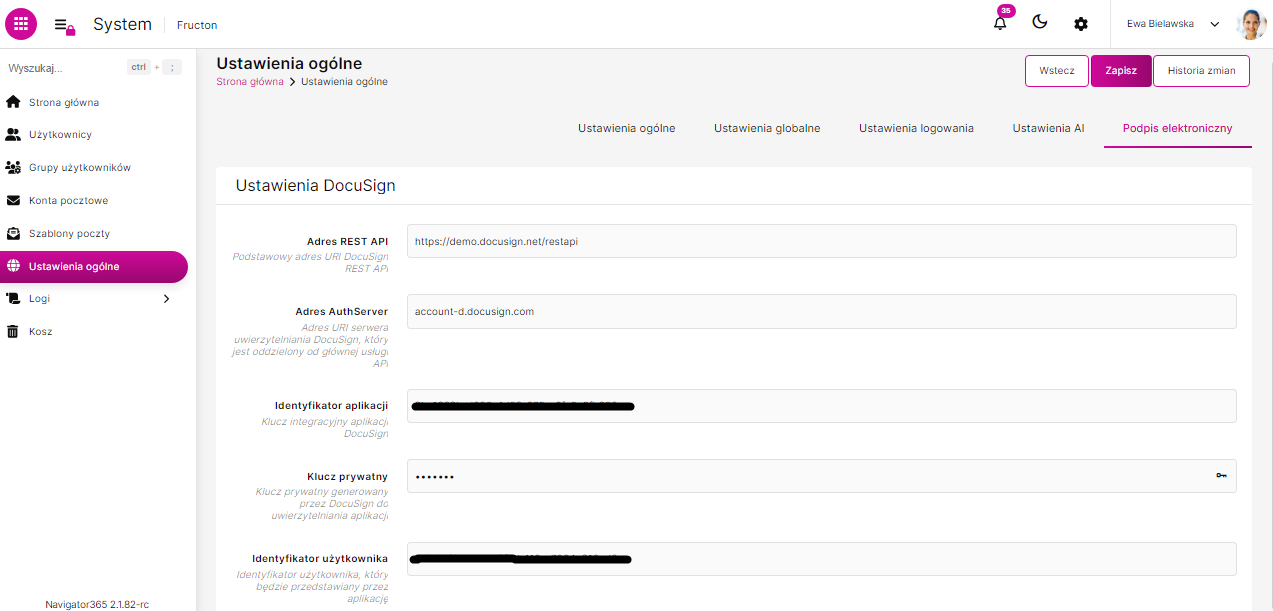Screen dimensions: 1273x611
Task: Switch to Ustawienia ogólne tab
Action: [626, 128]
